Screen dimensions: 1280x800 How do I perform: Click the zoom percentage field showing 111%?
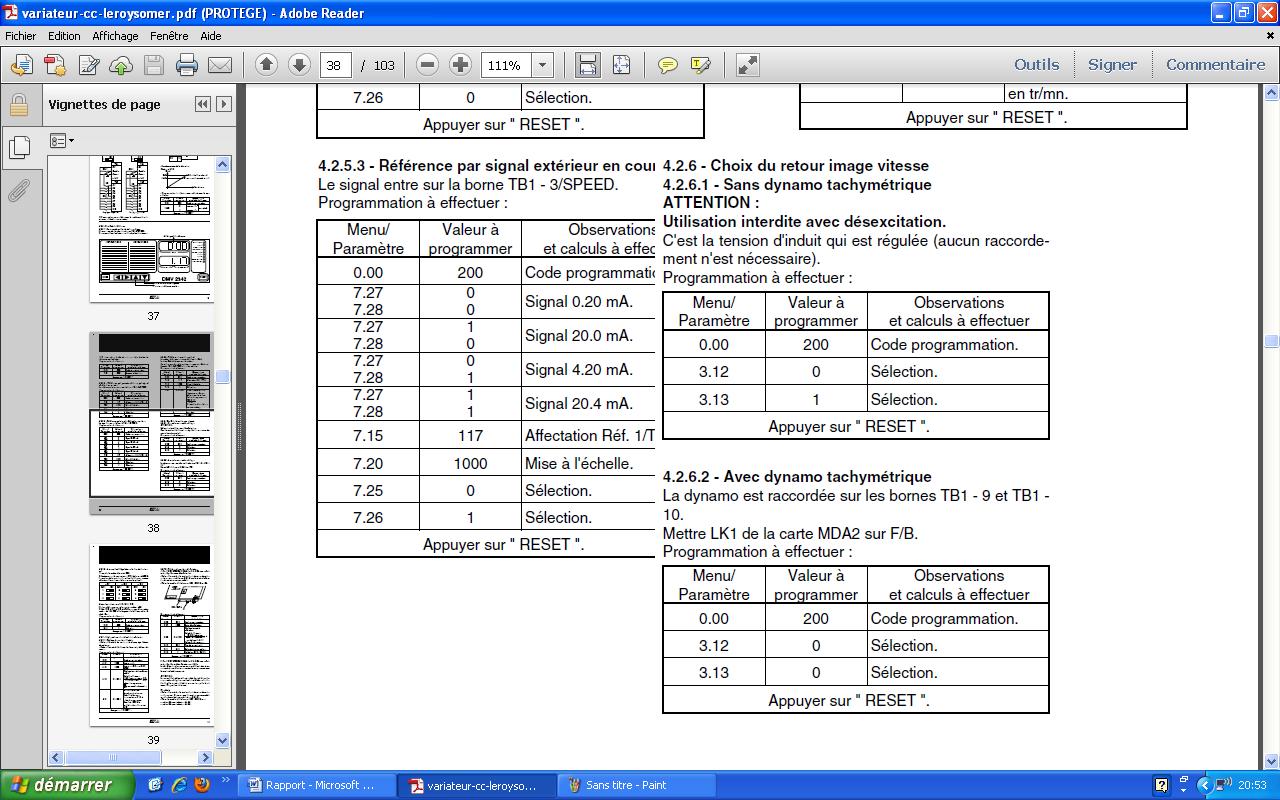pos(506,65)
